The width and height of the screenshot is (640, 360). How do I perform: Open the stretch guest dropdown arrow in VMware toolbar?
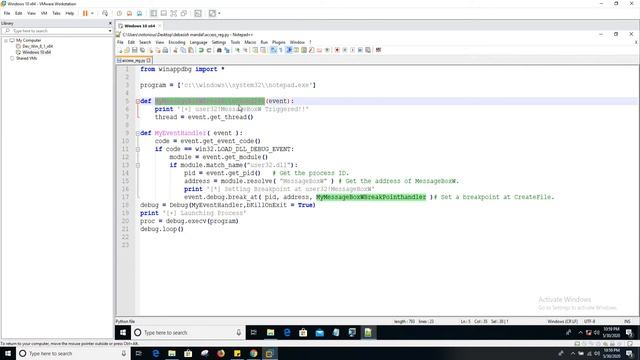point(219,13)
